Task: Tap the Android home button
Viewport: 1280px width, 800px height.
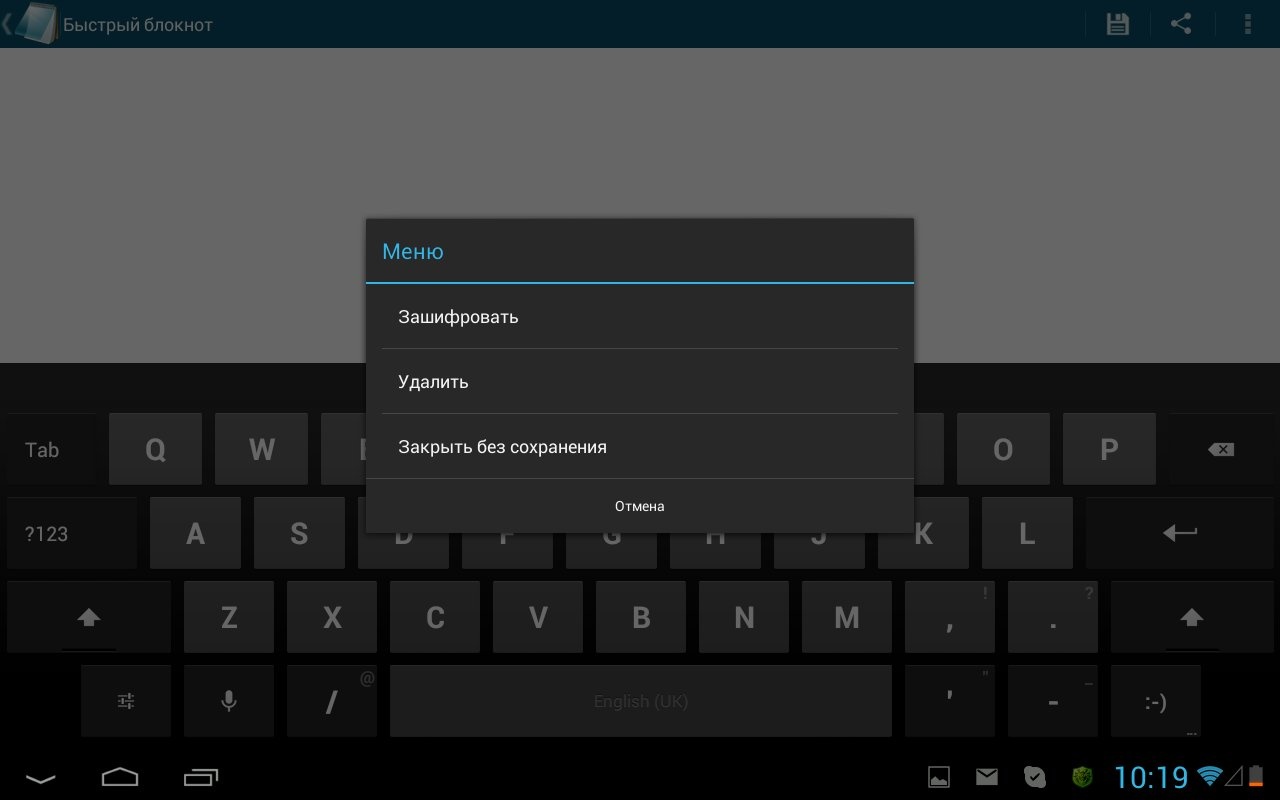Action: [120, 777]
